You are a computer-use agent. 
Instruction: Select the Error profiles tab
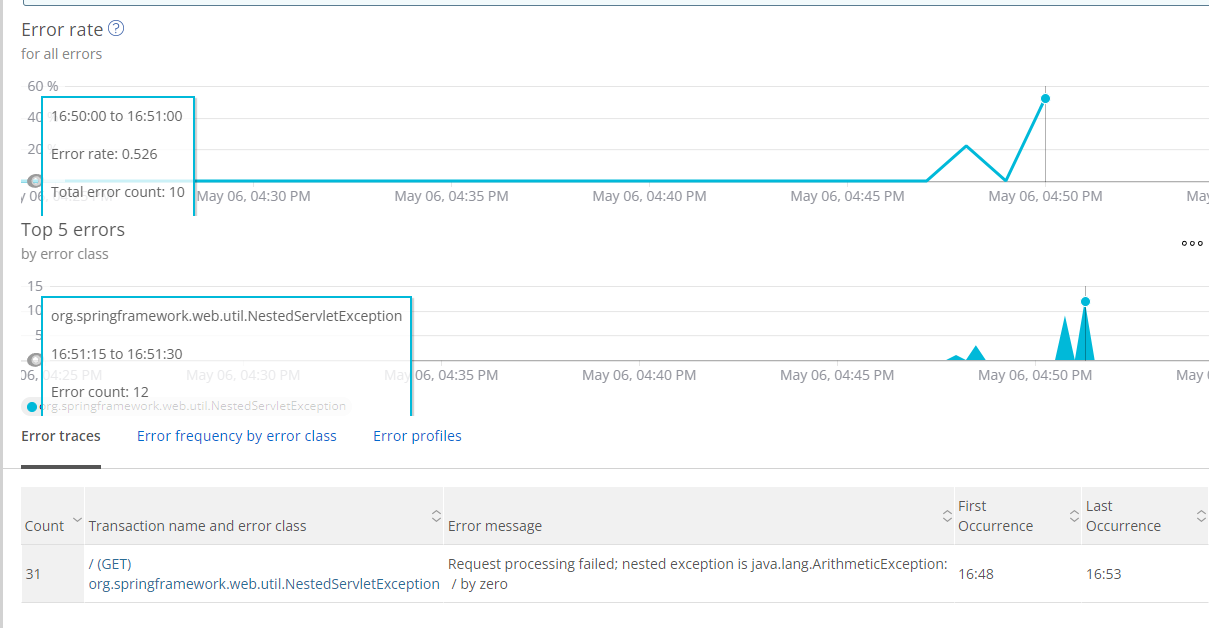(417, 436)
